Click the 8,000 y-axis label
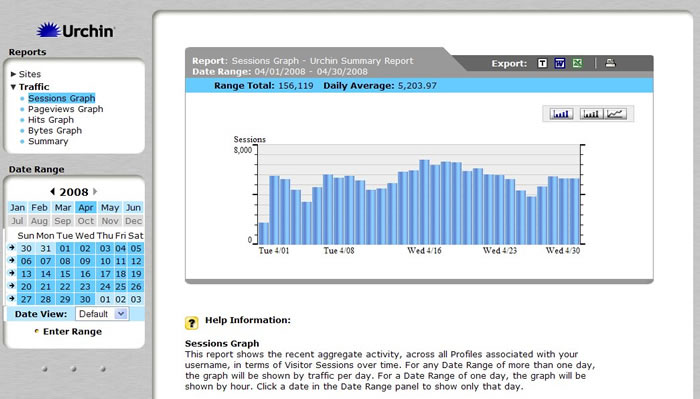Image resolution: width=700 pixels, height=399 pixels. click(243, 150)
